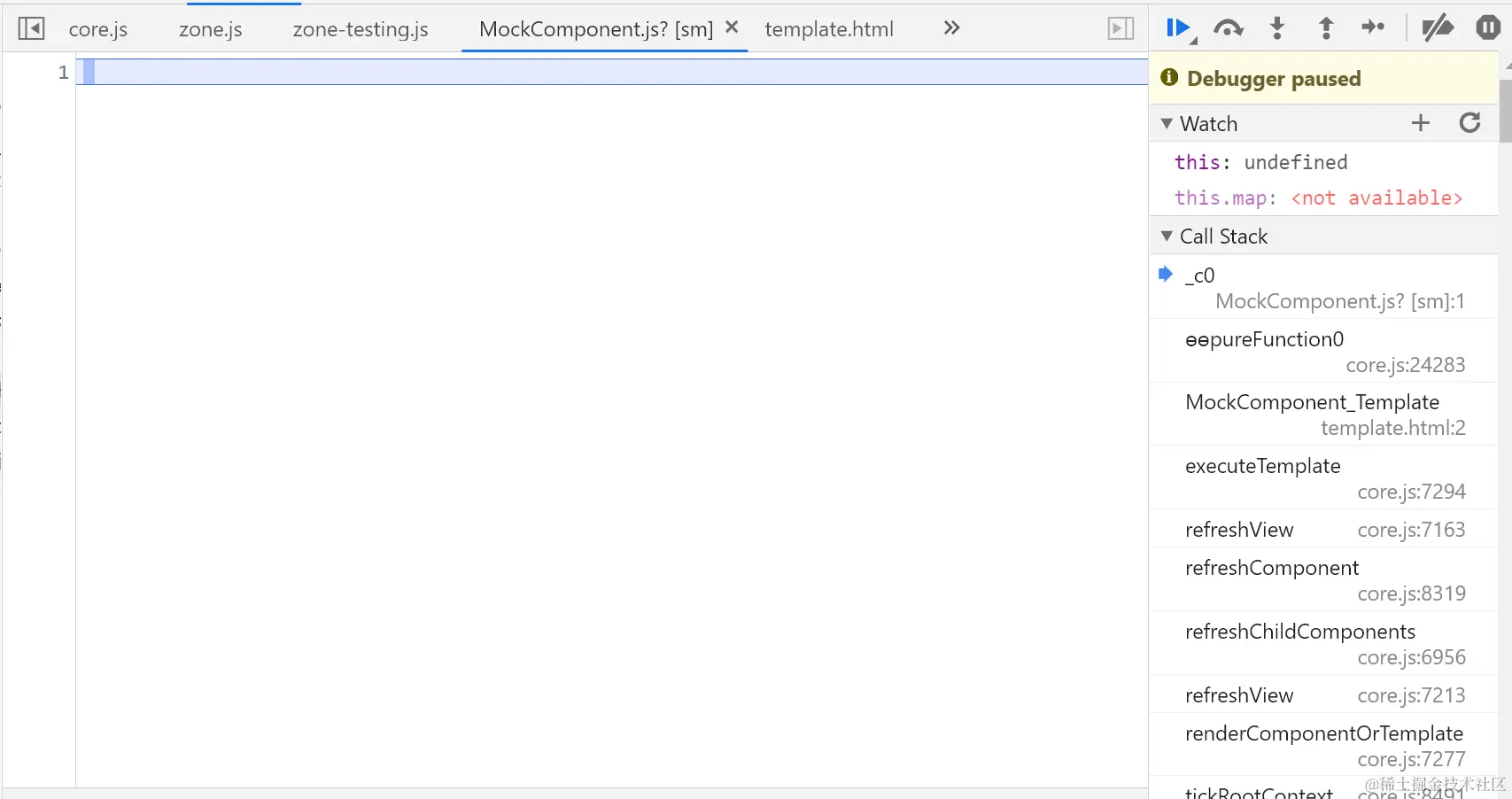Refresh watch expressions
The height and width of the screenshot is (799, 1512).
(x=1470, y=123)
